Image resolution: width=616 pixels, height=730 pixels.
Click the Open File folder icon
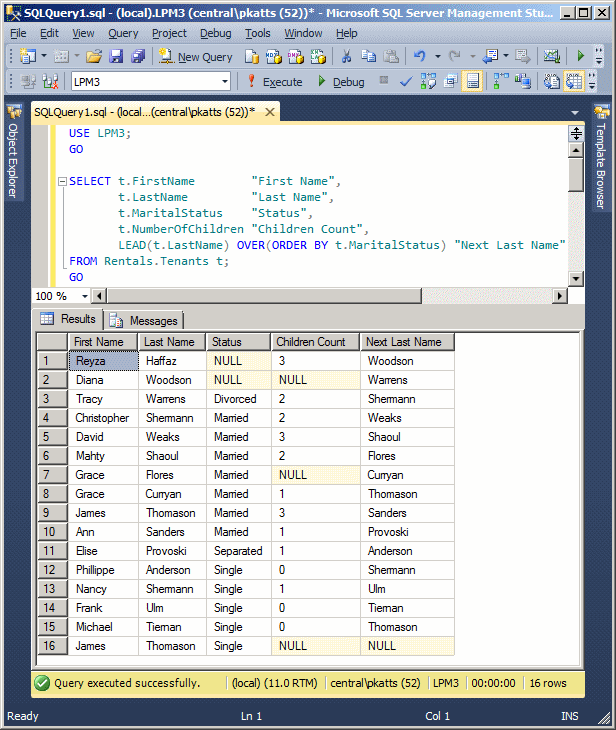[94, 57]
